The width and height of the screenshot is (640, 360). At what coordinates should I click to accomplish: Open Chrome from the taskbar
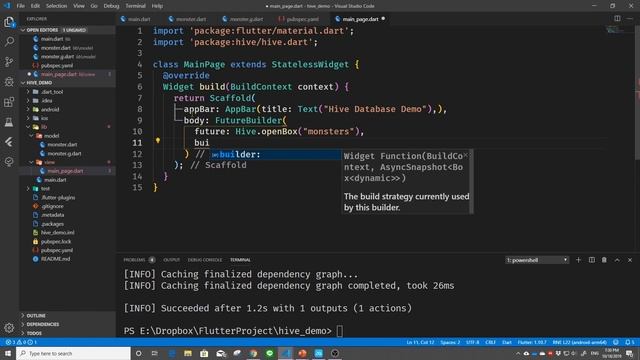click(253, 353)
